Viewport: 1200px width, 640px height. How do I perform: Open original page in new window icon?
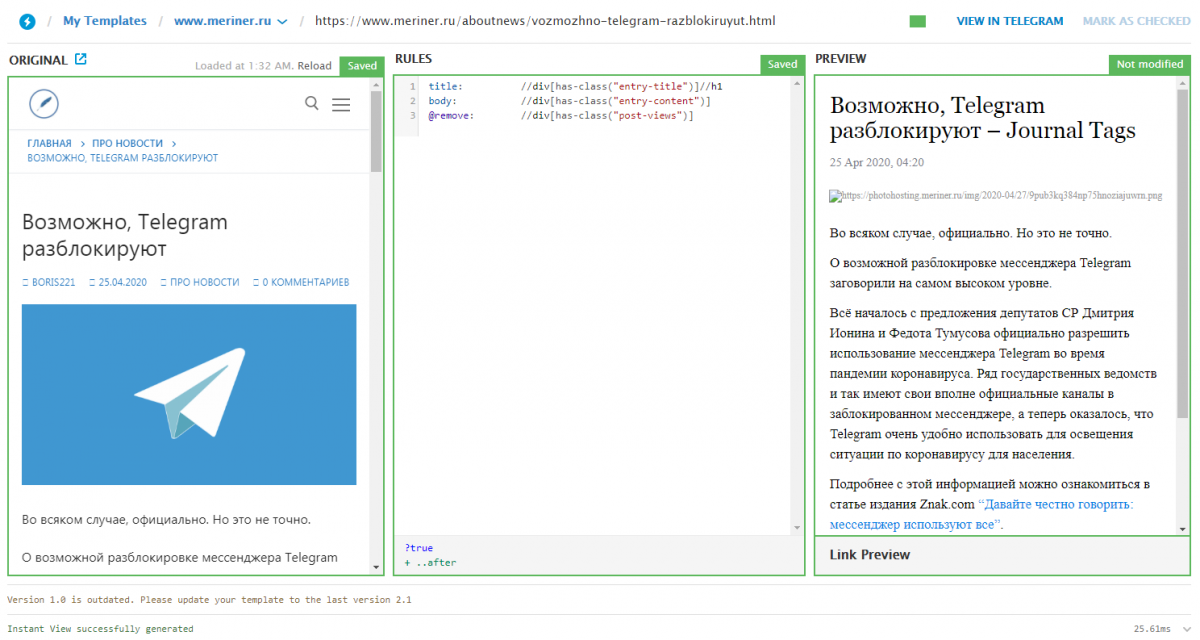click(81, 59)
